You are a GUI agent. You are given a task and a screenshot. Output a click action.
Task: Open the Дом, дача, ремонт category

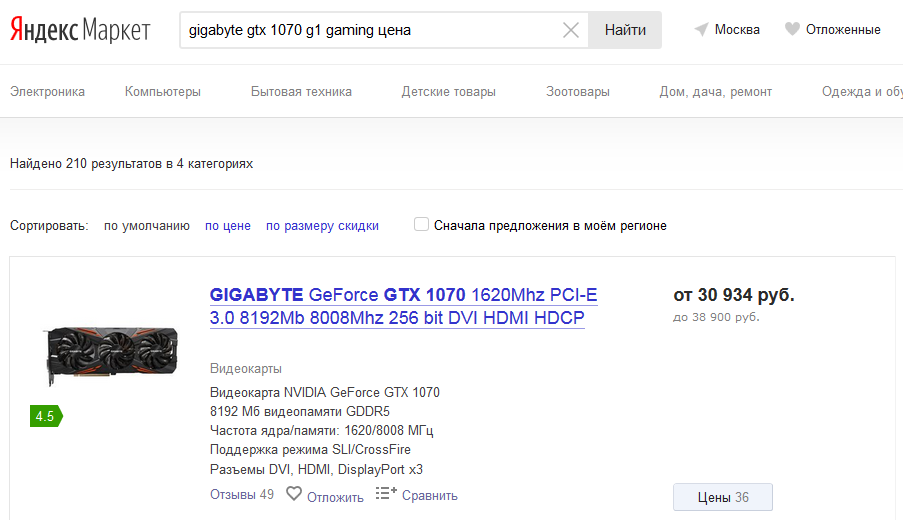(716, 92)
